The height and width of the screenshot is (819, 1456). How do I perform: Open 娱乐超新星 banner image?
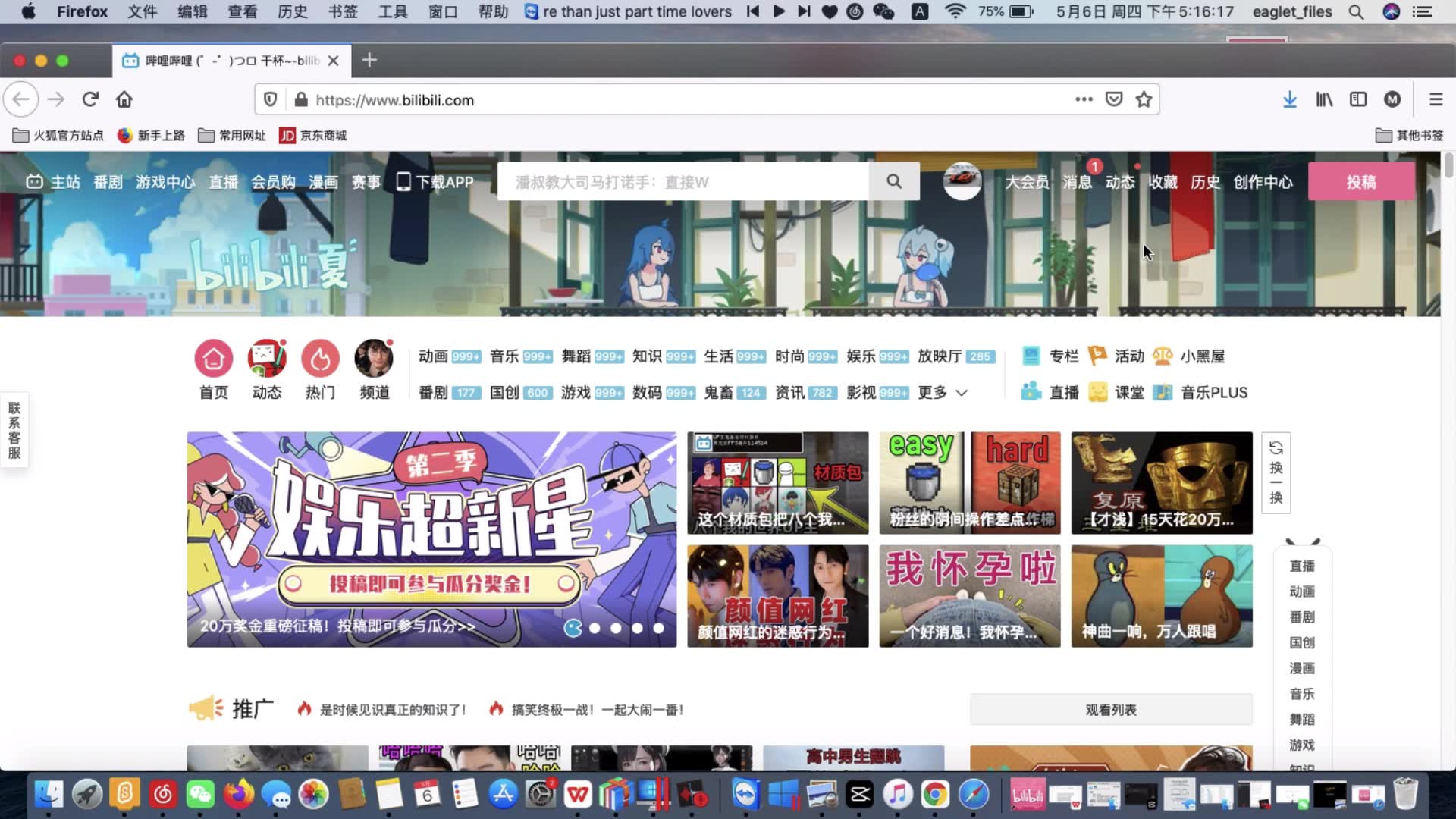click(x=431, y=539)
